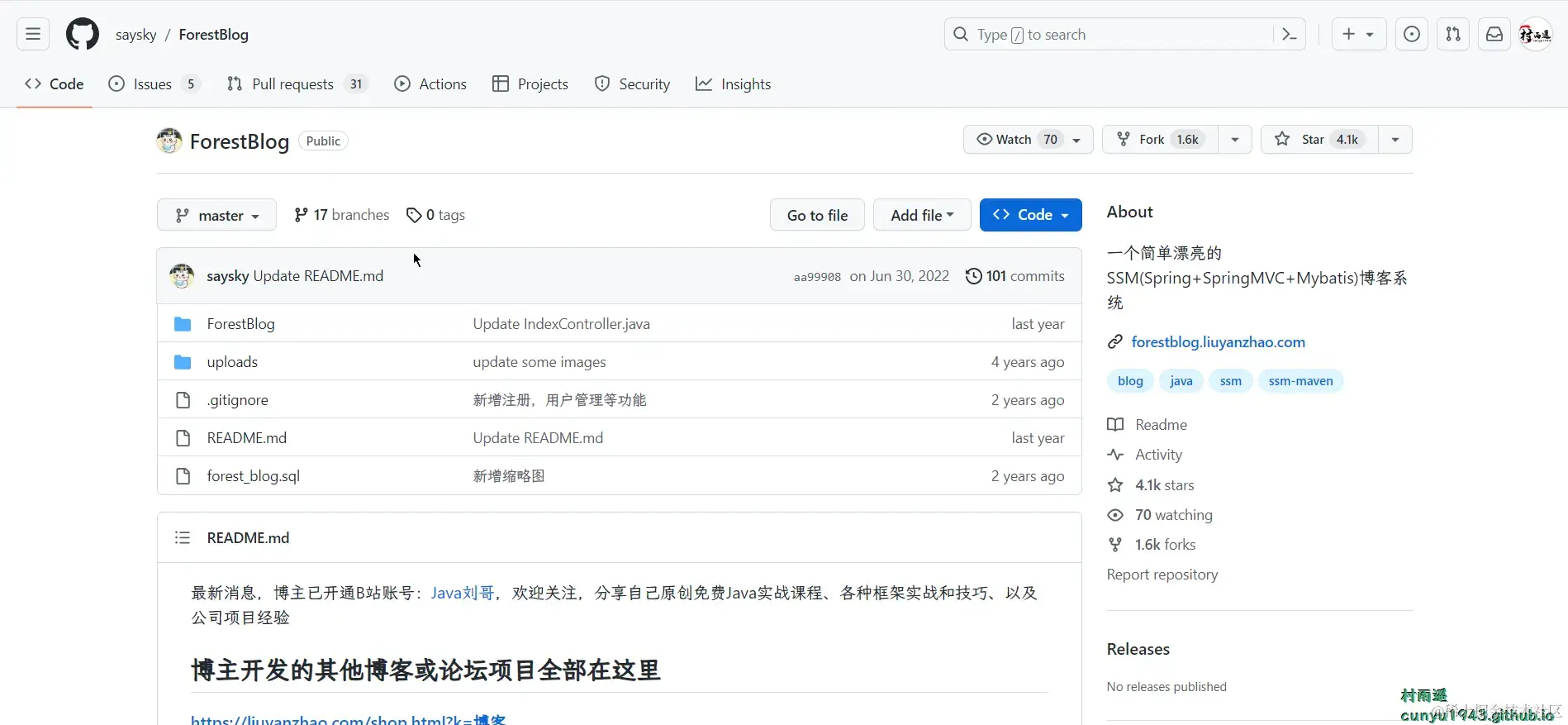Open the Star lists dropdown arrow
Viewport: 1568px width, 725px height.
(x=1395, y=140)
